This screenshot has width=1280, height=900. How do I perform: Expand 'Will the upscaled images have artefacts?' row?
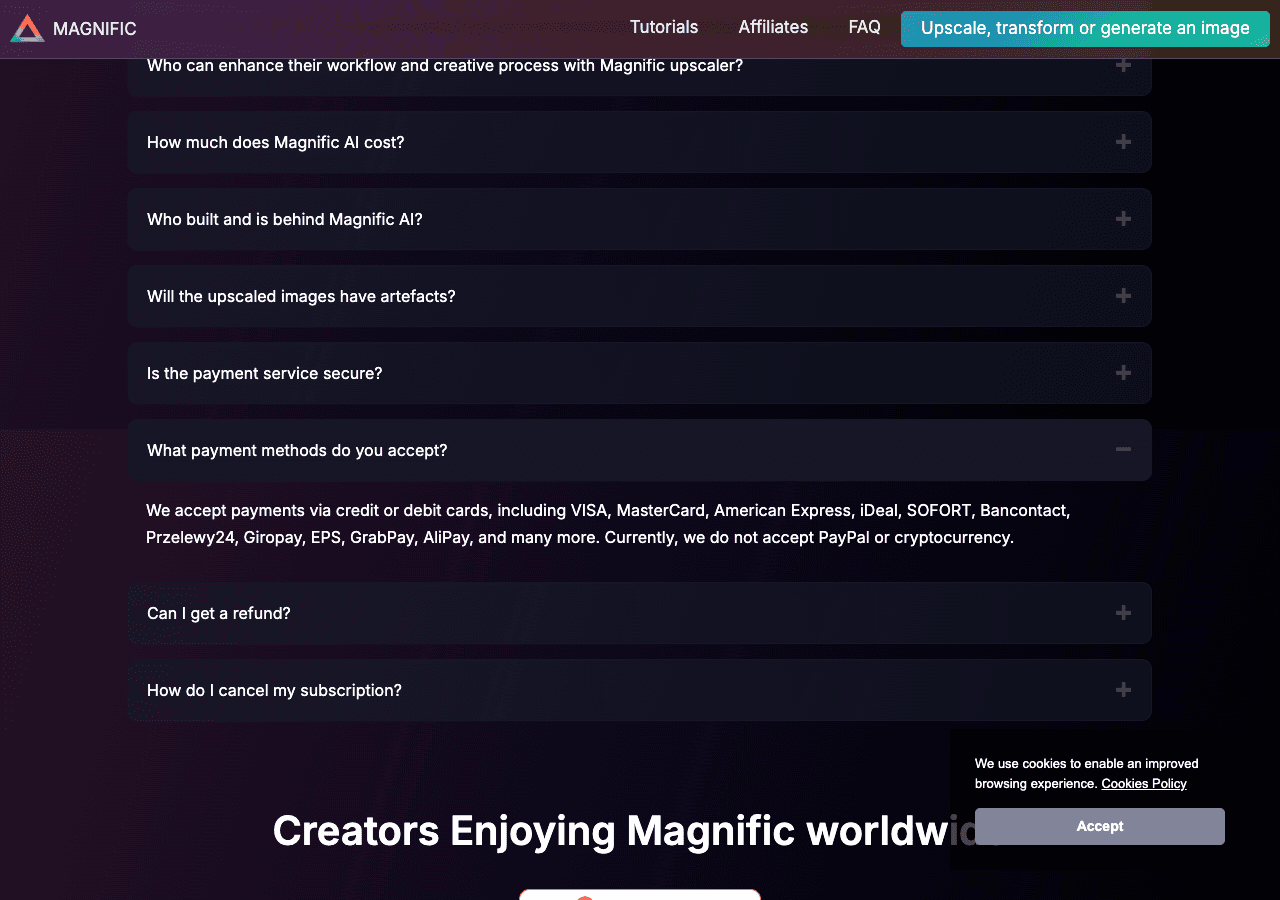coord(640,296)
